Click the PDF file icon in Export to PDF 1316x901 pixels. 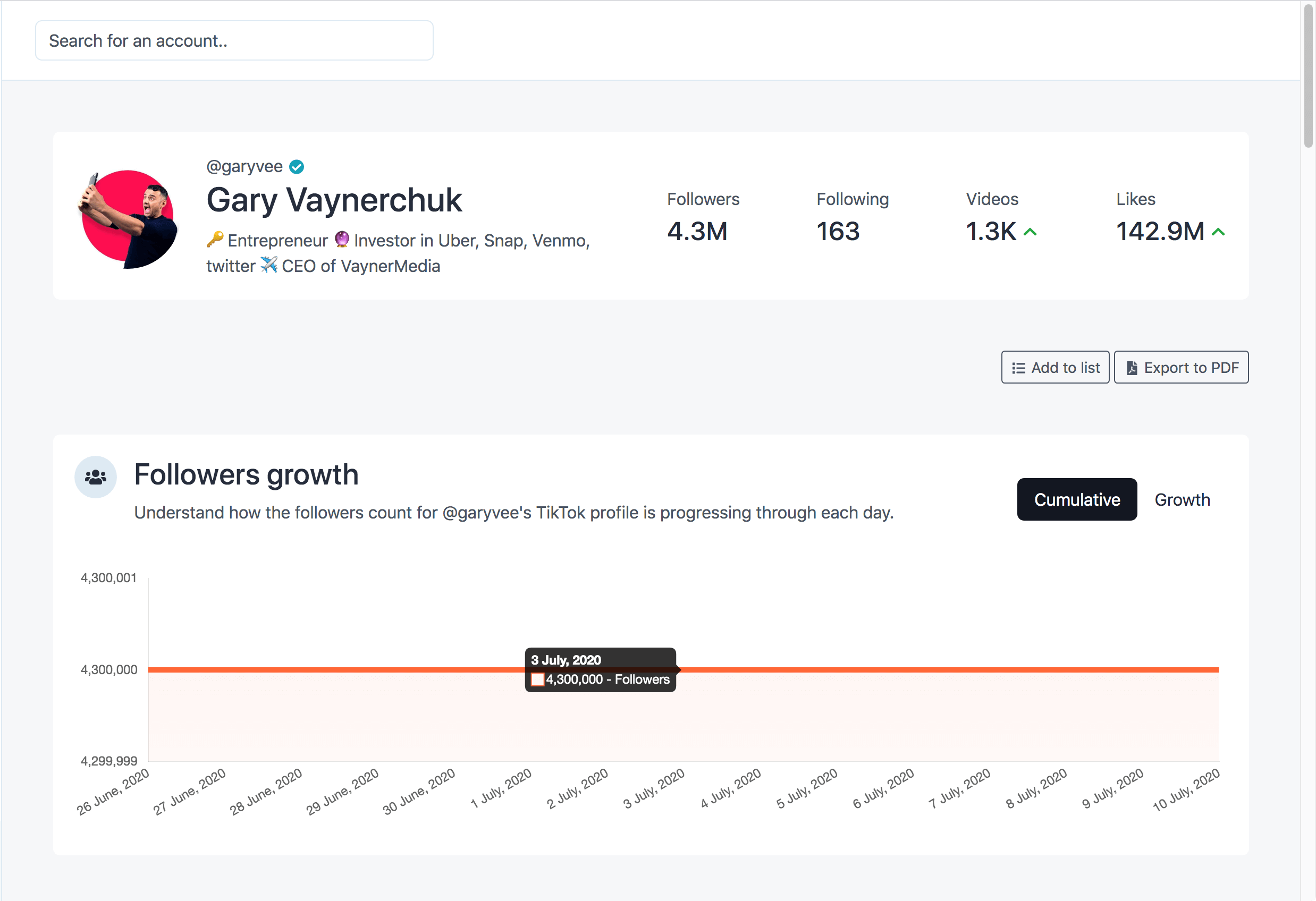pos(1132,367)
